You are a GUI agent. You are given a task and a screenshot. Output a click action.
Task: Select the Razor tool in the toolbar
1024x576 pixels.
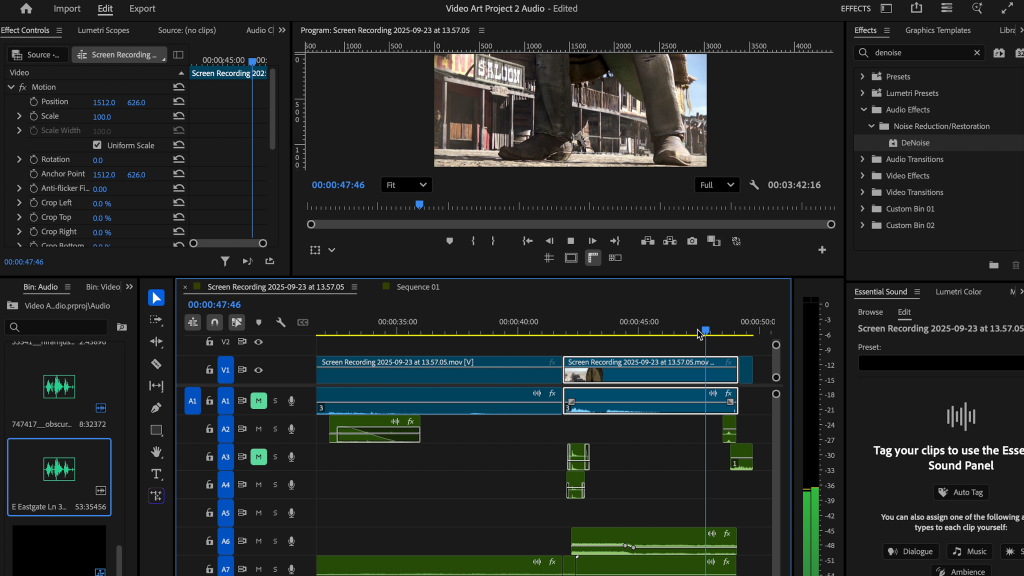(156, 364)
